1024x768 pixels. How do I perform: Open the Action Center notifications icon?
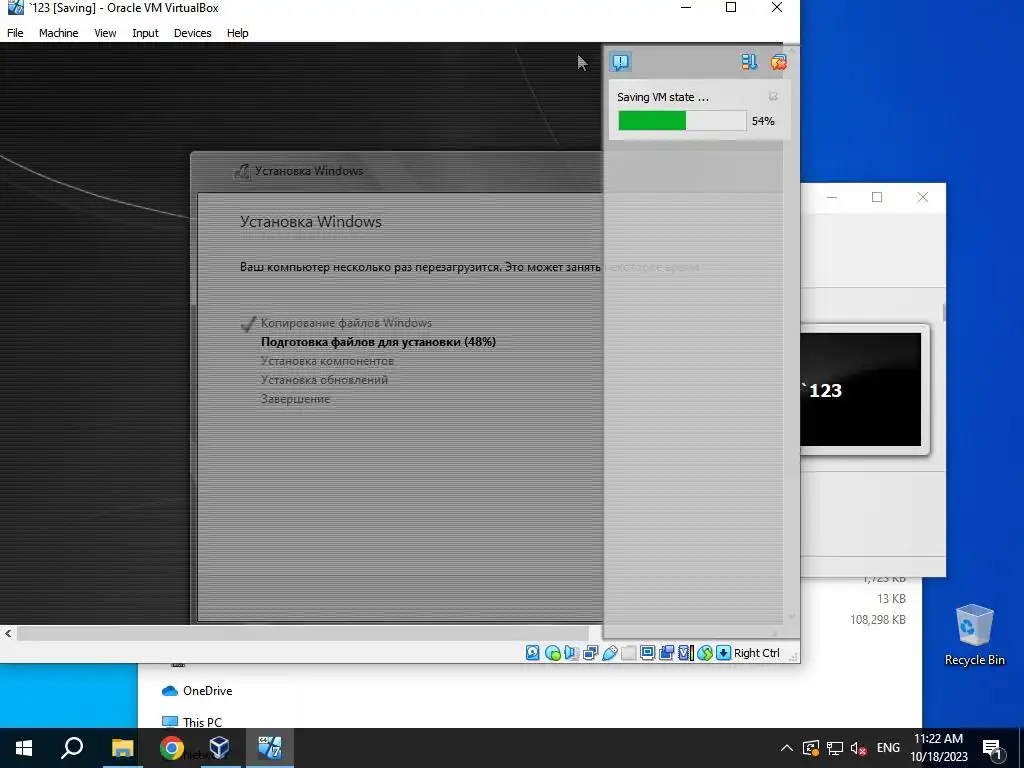(992, 749)
